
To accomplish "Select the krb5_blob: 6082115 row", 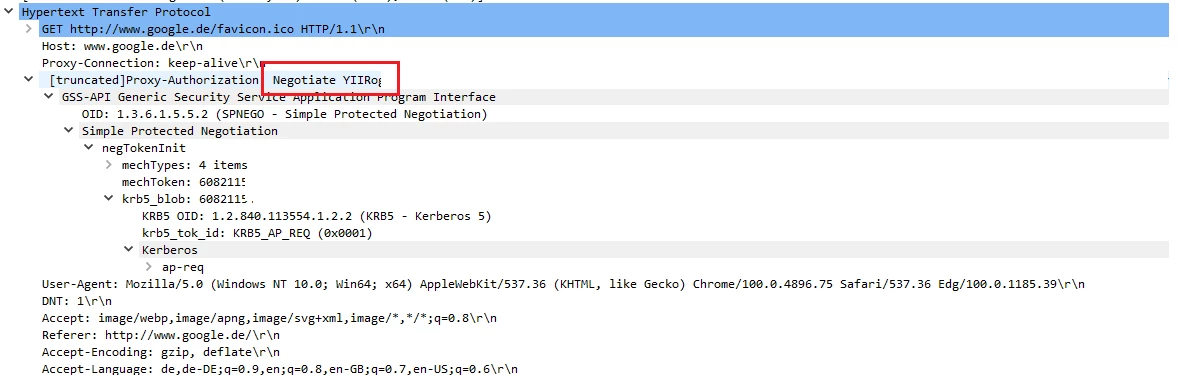I will [187, 199].
